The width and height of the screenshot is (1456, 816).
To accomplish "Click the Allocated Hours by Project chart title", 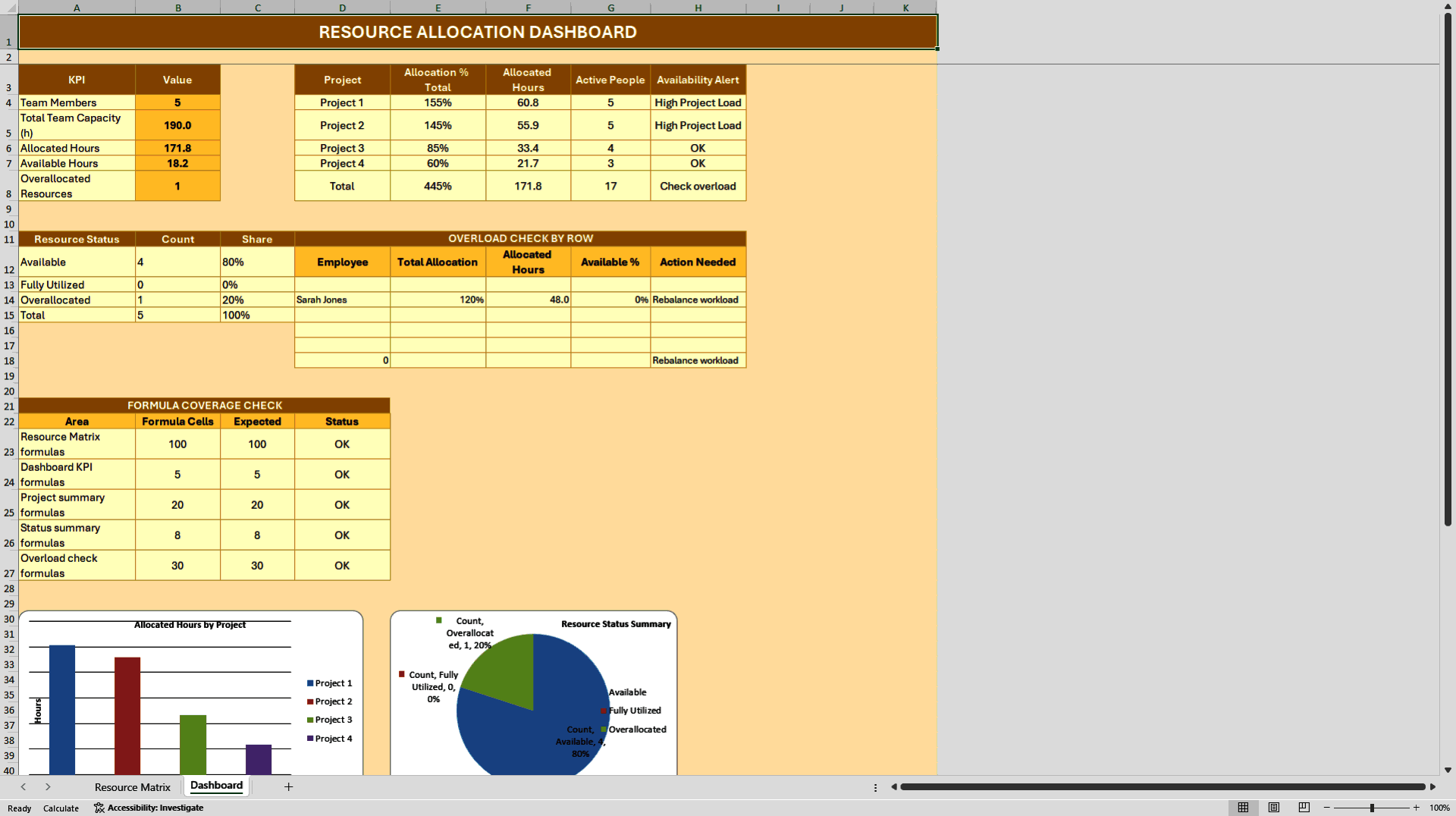I will 190,625.
